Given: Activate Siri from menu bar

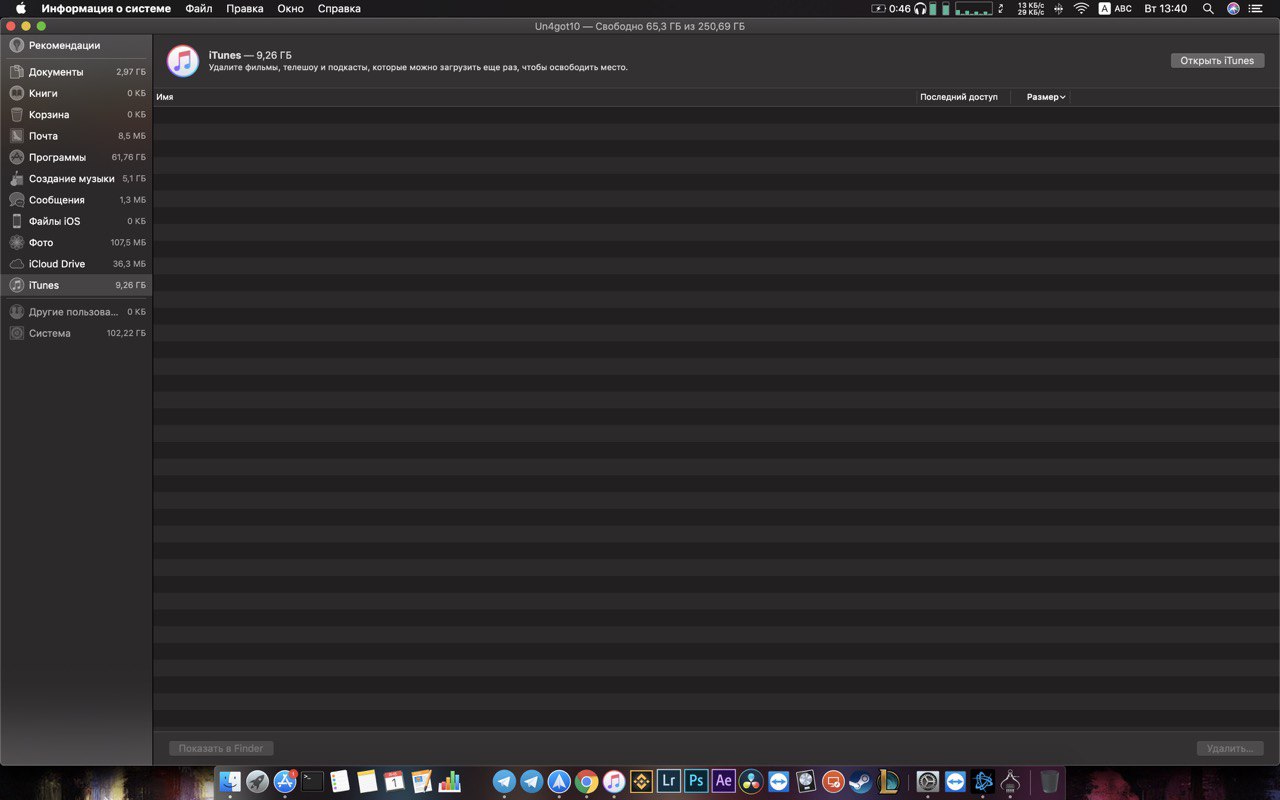Looking at the screenshot, I should coord(1233,8).
